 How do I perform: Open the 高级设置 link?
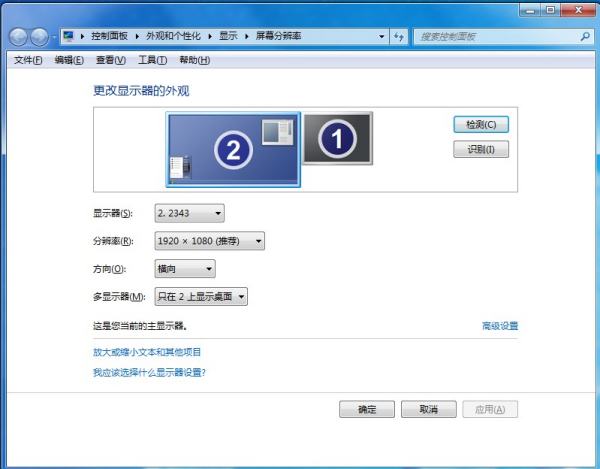pos(500,326)
